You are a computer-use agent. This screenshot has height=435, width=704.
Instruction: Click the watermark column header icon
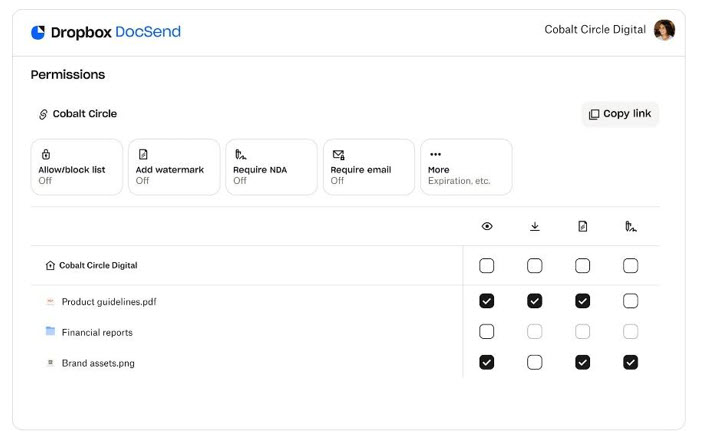(x=583, y=227)
